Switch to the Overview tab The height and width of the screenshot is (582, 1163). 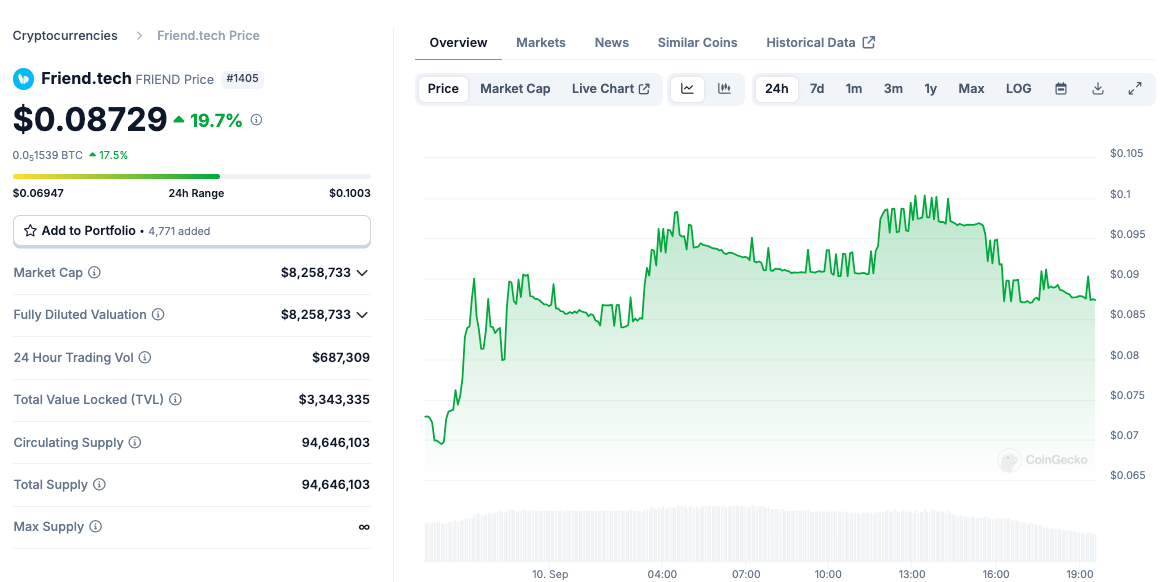pos(458,42)
